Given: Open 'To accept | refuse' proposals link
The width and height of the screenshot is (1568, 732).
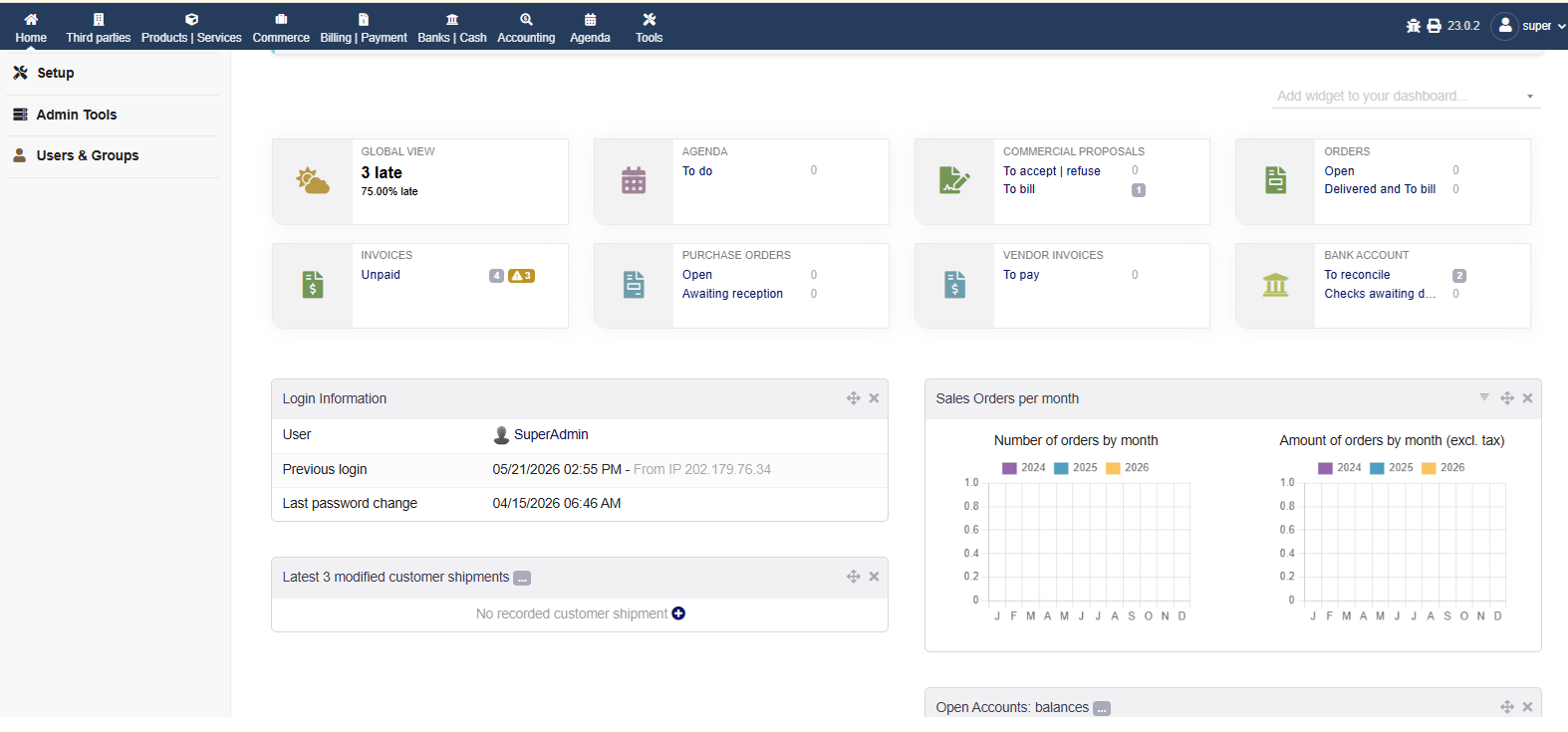Looking at the screenshot, I should (1052, 171).
